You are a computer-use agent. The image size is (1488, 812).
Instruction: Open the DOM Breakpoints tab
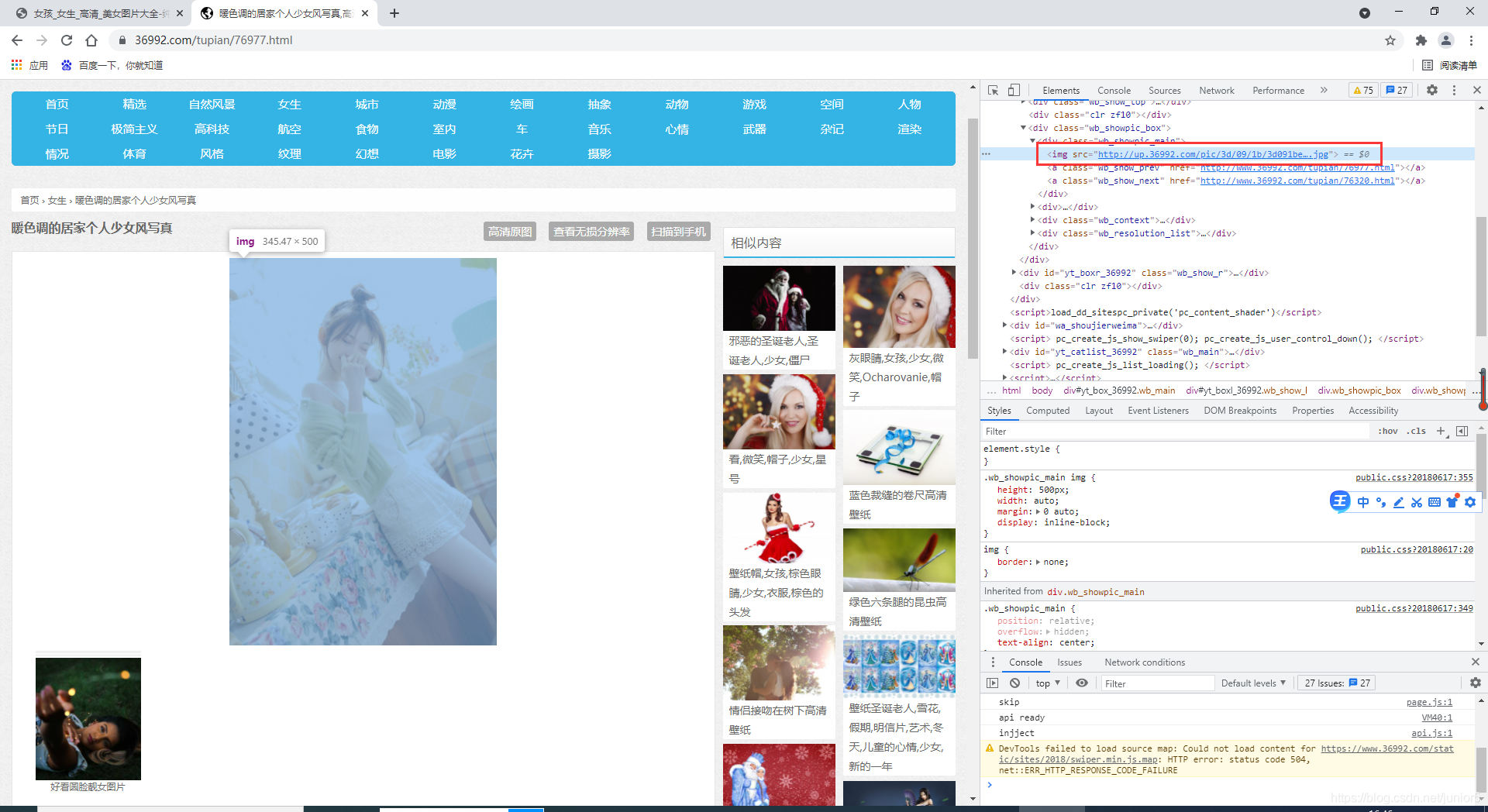pyautogui.click(x=1240, y=411)
